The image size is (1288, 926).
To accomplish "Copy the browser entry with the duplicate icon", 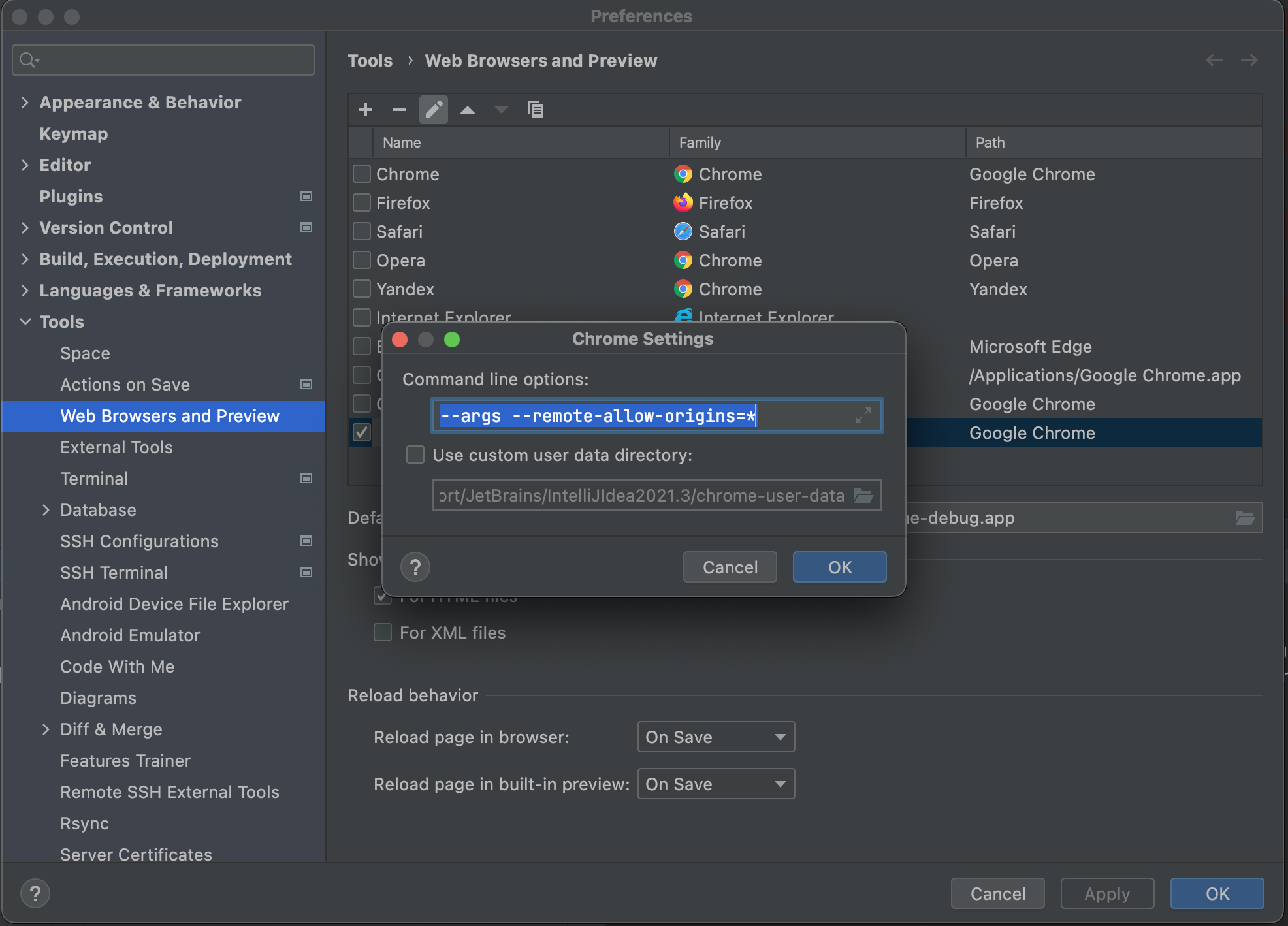I will (536, 110).
